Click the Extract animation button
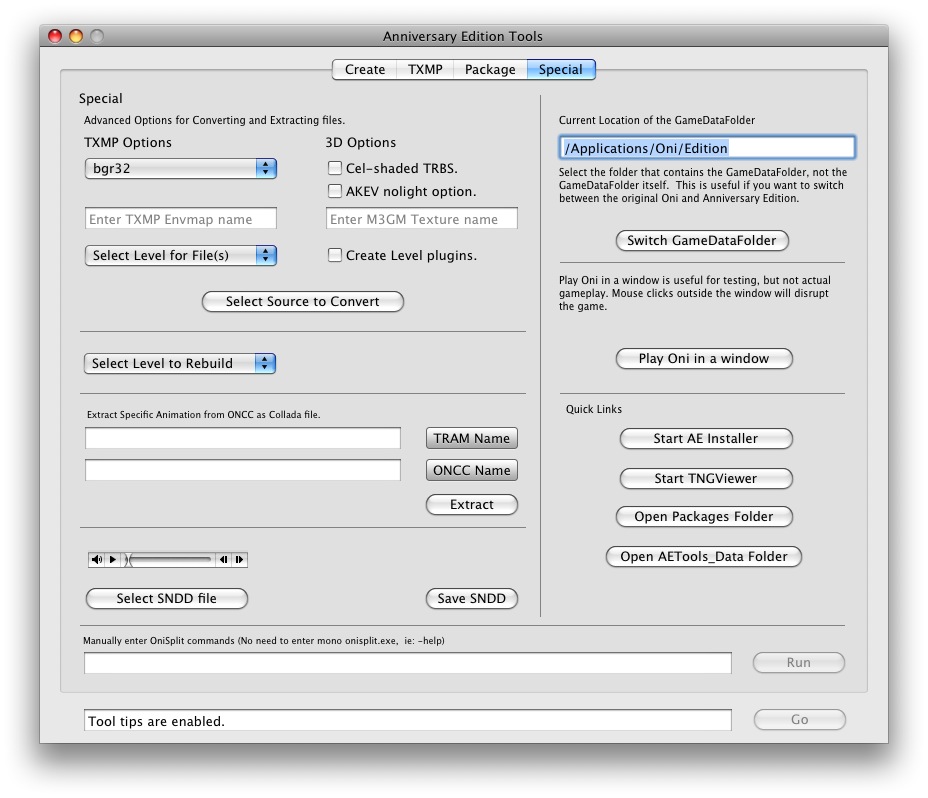This screenshot has height=798, width=928. click(472, 504)
